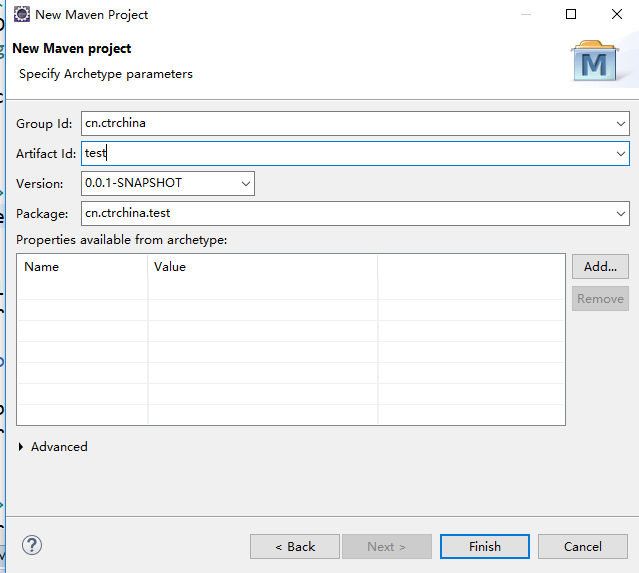Click the Finish button

[x=485, y=547]
